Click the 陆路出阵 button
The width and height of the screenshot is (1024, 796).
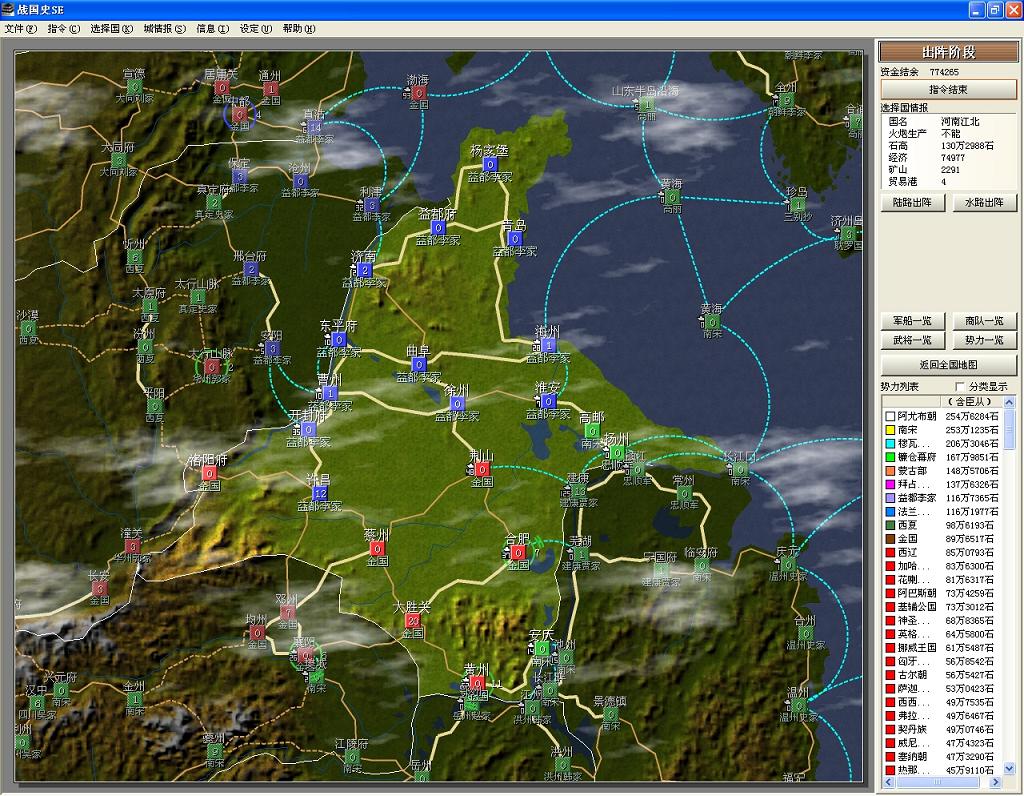(912, 202)
